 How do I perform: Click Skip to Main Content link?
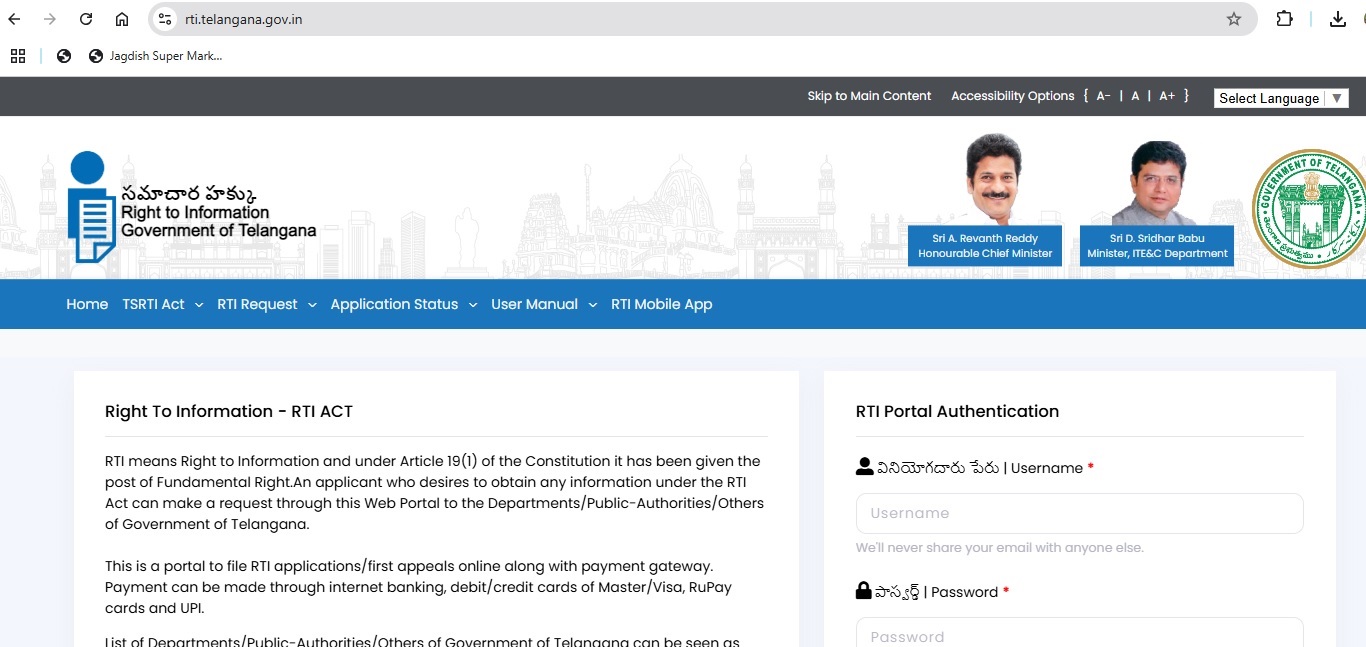[869, 96]
